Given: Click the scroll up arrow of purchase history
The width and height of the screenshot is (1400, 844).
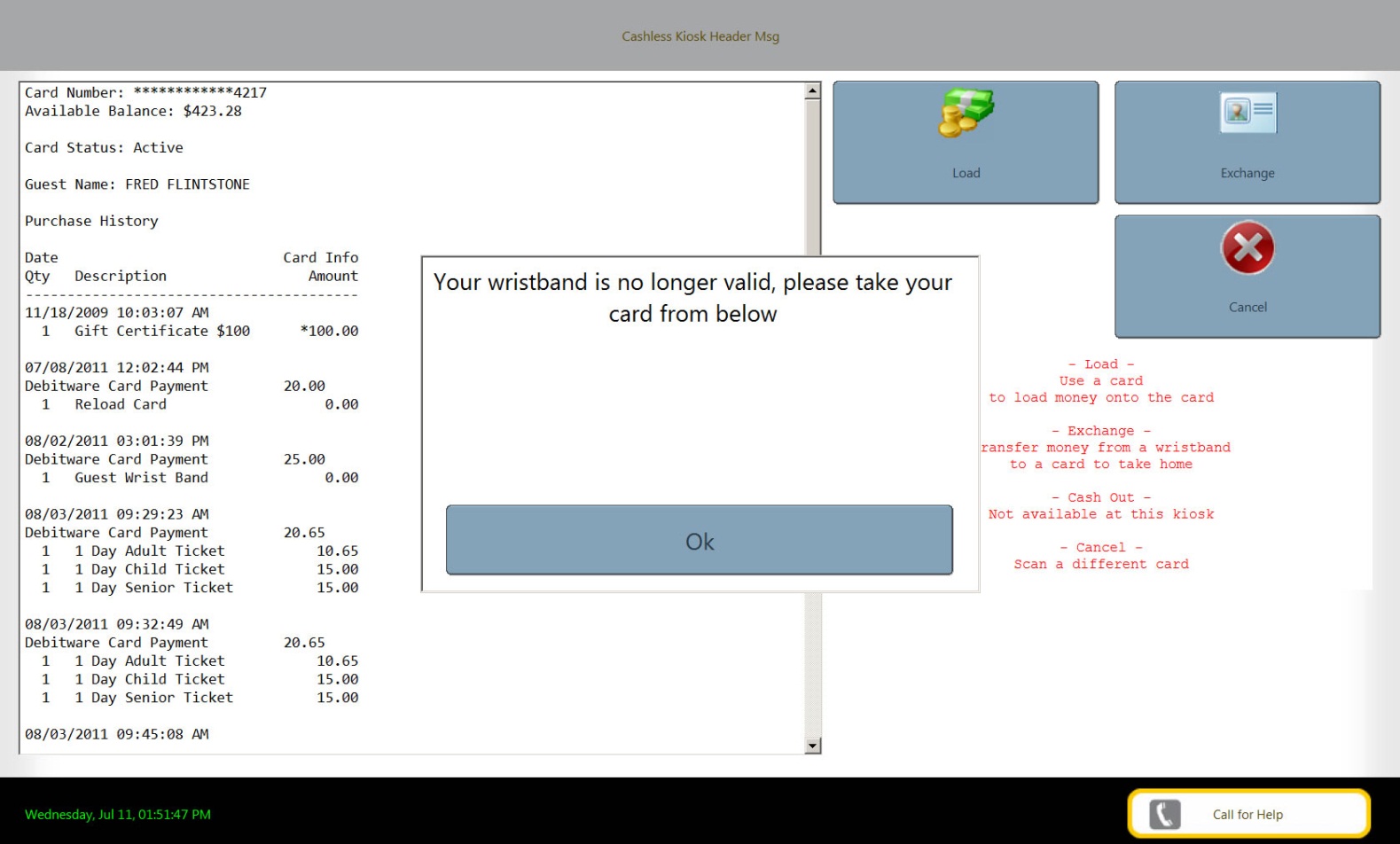Looking at the screenshot, I should (x=812, y=91).
